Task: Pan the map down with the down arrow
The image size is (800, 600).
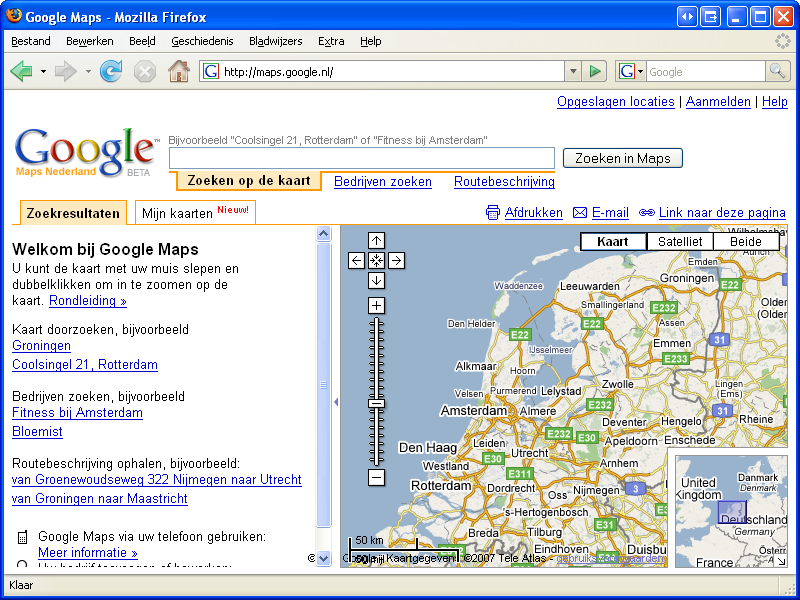Action: 377,281
